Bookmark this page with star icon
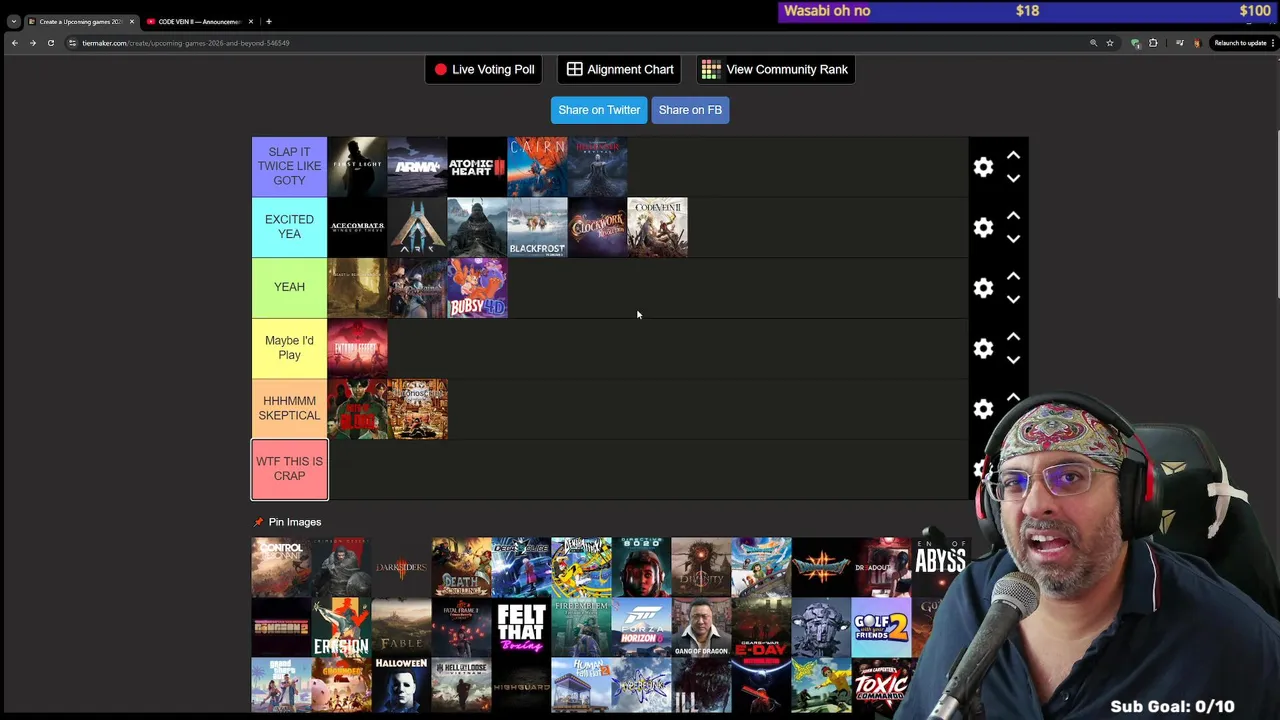 tap(1109, 43)
